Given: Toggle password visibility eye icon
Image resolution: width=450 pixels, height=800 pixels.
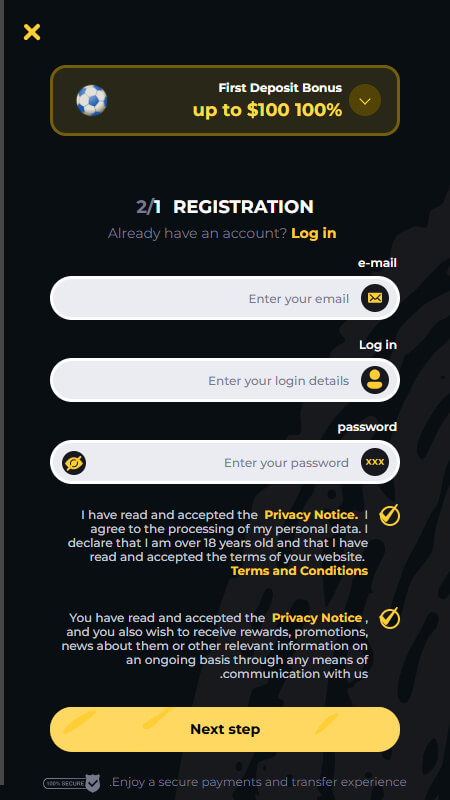Looking at the screenshot, I should point(74,463).
